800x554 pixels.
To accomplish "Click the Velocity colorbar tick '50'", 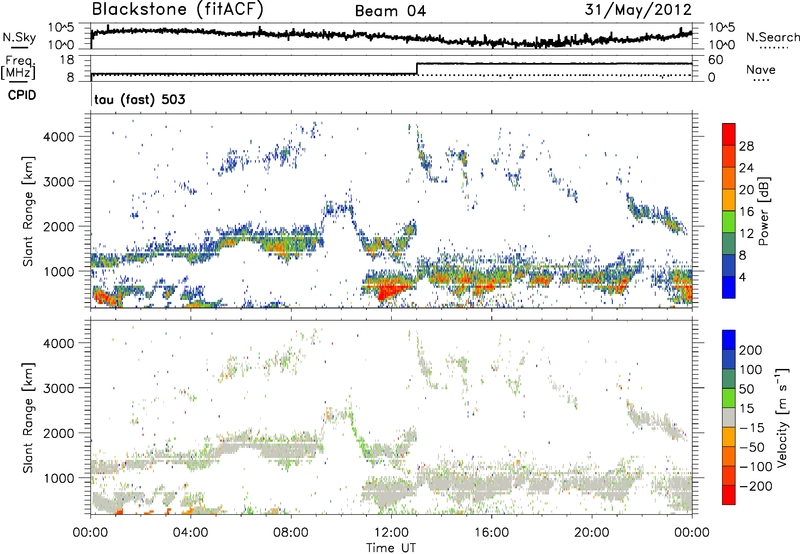I will 746,389.
